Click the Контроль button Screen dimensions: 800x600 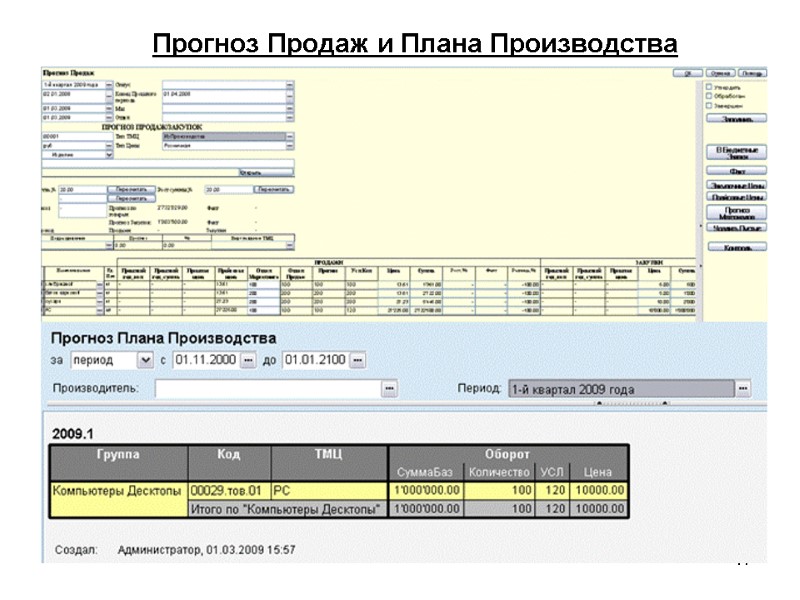[x=737, y=247]
